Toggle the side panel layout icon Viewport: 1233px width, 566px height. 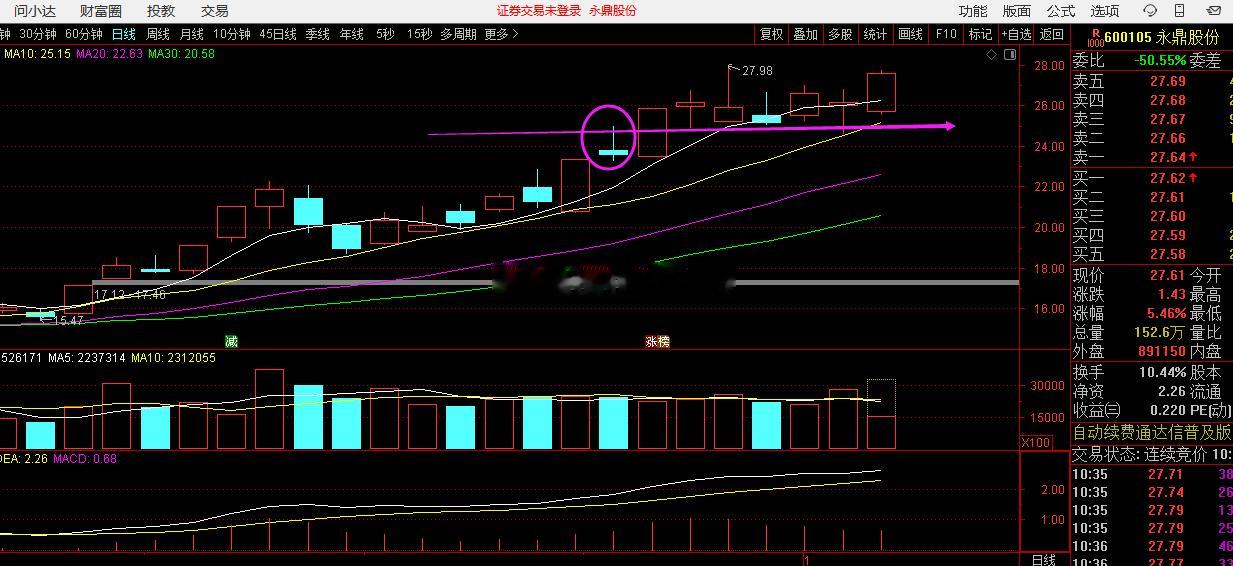(1010, 54)
